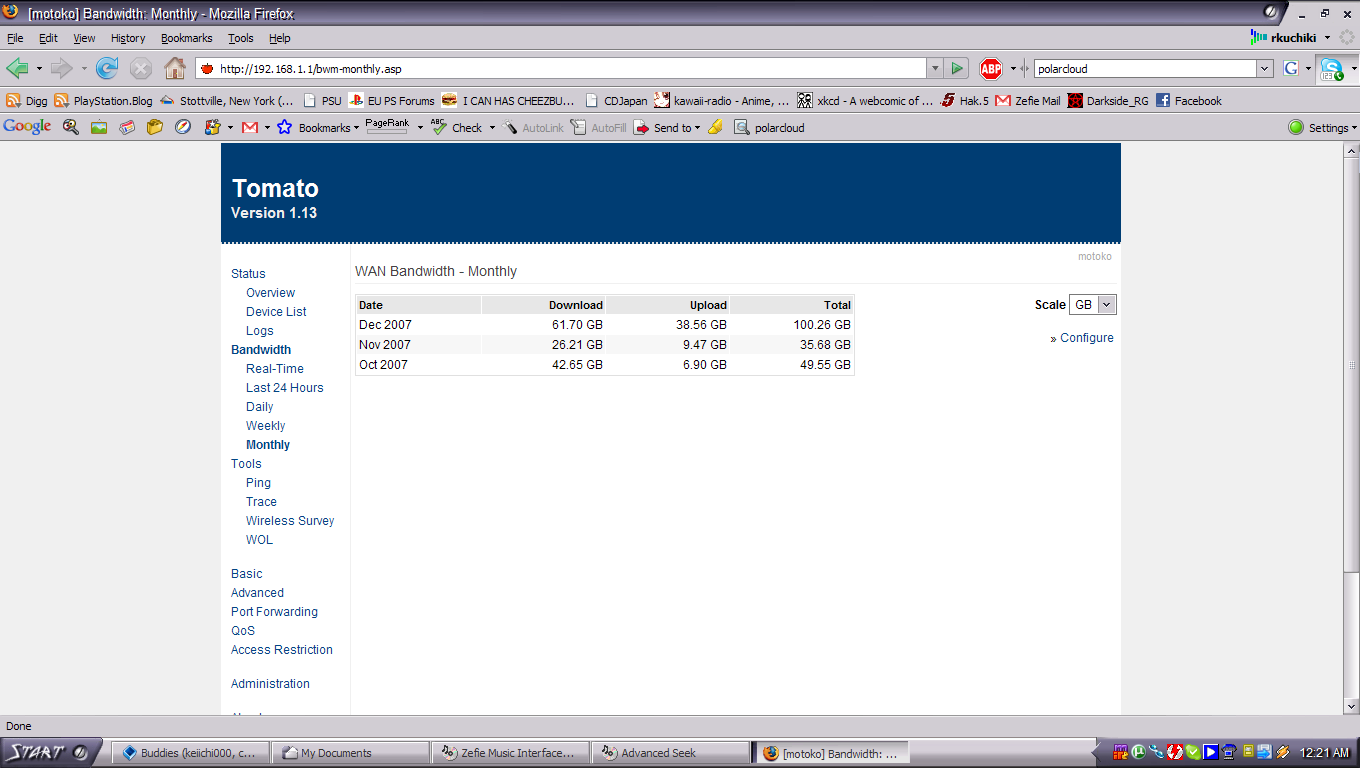Viewport: 1360px width, 768px height.
Task: Click the Adblock Plus ABP icon
Action: click(990, 69)
